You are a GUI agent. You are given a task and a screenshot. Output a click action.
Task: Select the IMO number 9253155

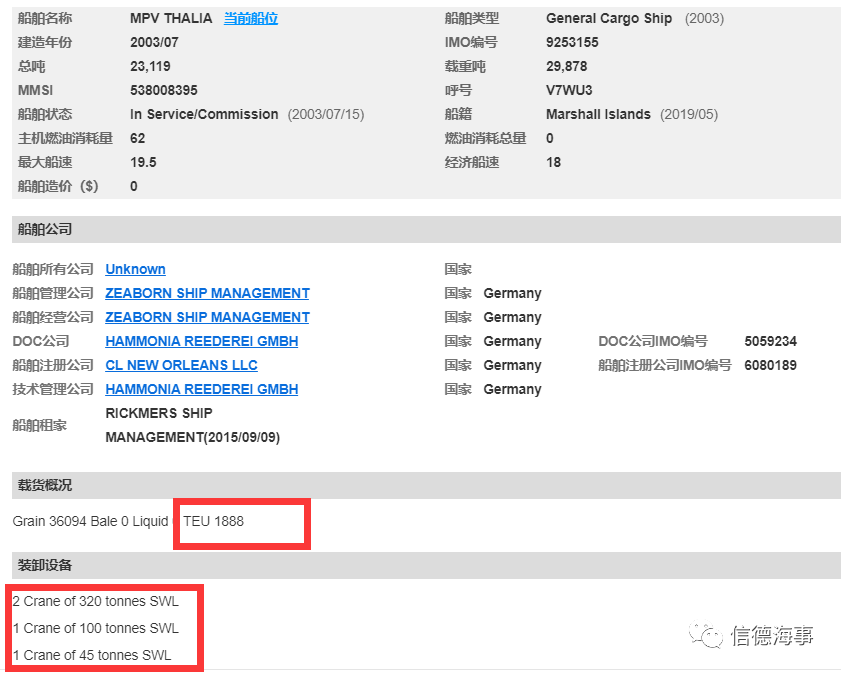pos(572,42)
